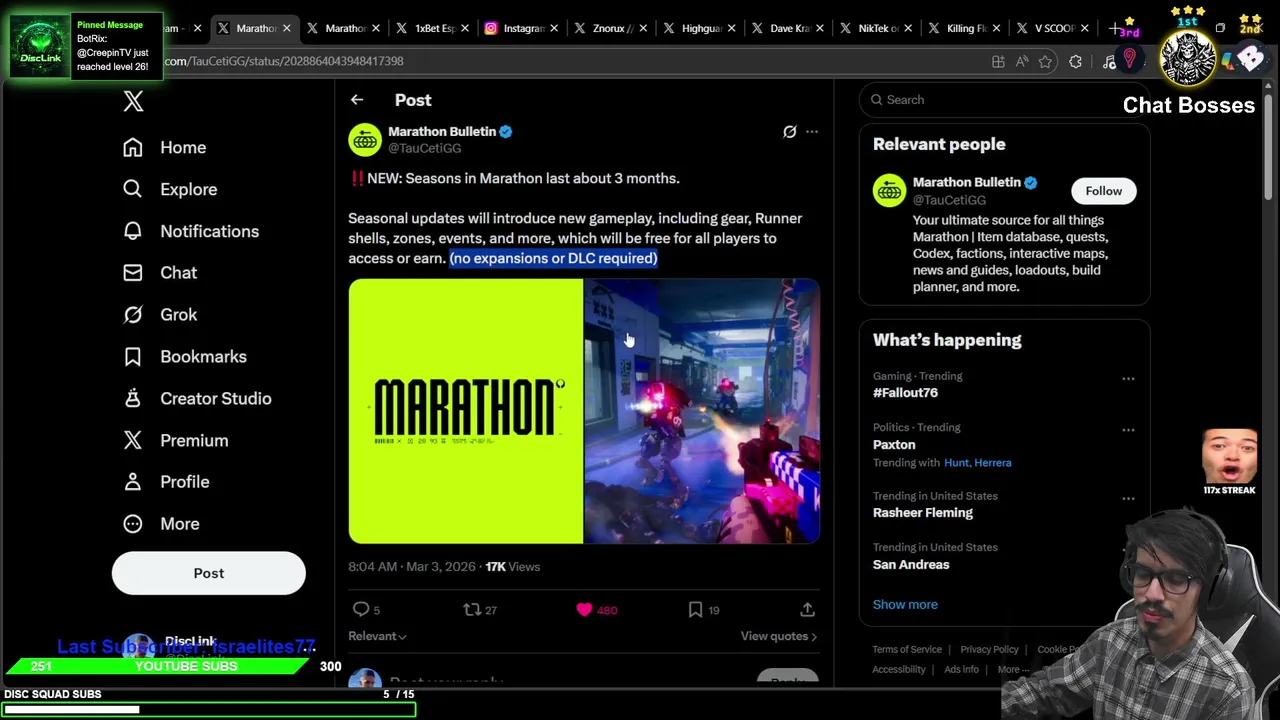Open the Hunt, Herrera trending link
Screen dimensions: 1280x720
(977, 462)
